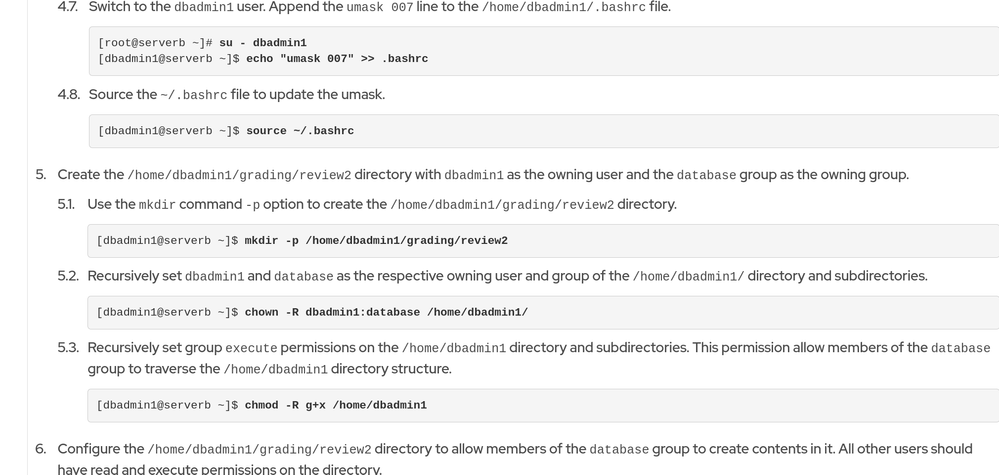Click the 'Create the' text of step 5

(x=90, y=175)
